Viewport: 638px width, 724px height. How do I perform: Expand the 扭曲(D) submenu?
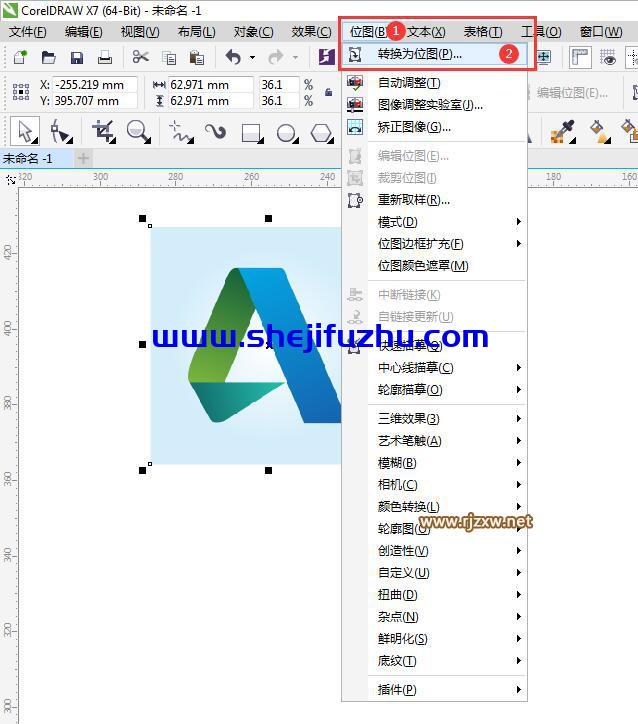coord(518,595)
